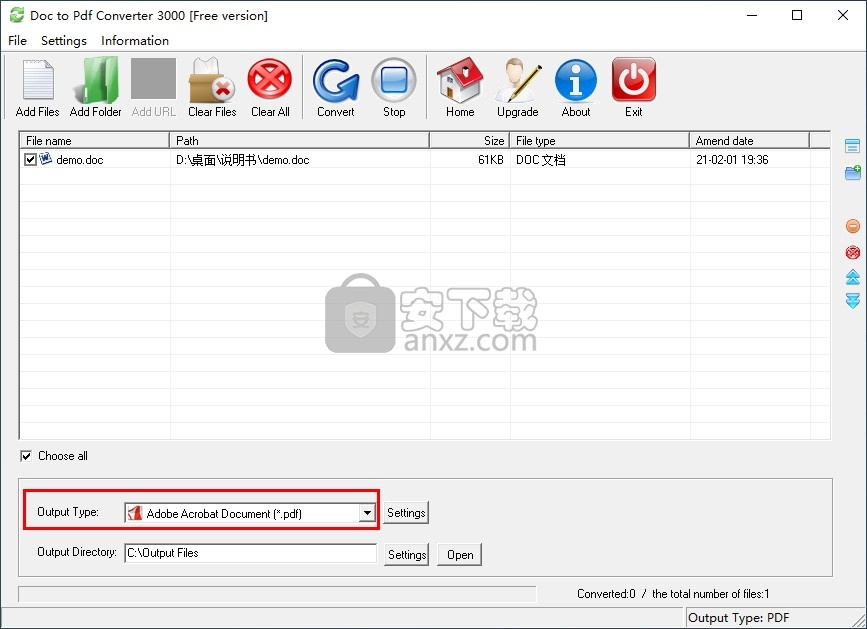The width and height of the screenshot is (867, 629).
Task: Open the About info icon
Action: (576, 81)
